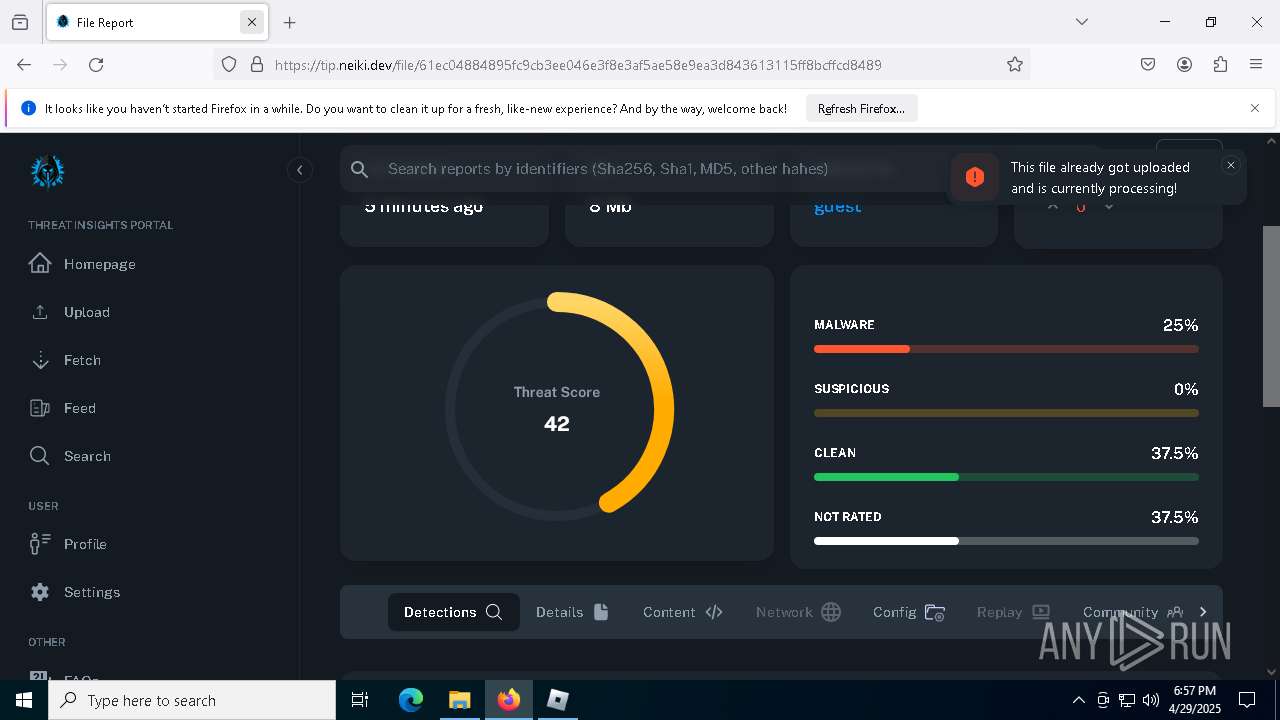
Task: Open File Explorer from the taskbar
Action: 459,700
